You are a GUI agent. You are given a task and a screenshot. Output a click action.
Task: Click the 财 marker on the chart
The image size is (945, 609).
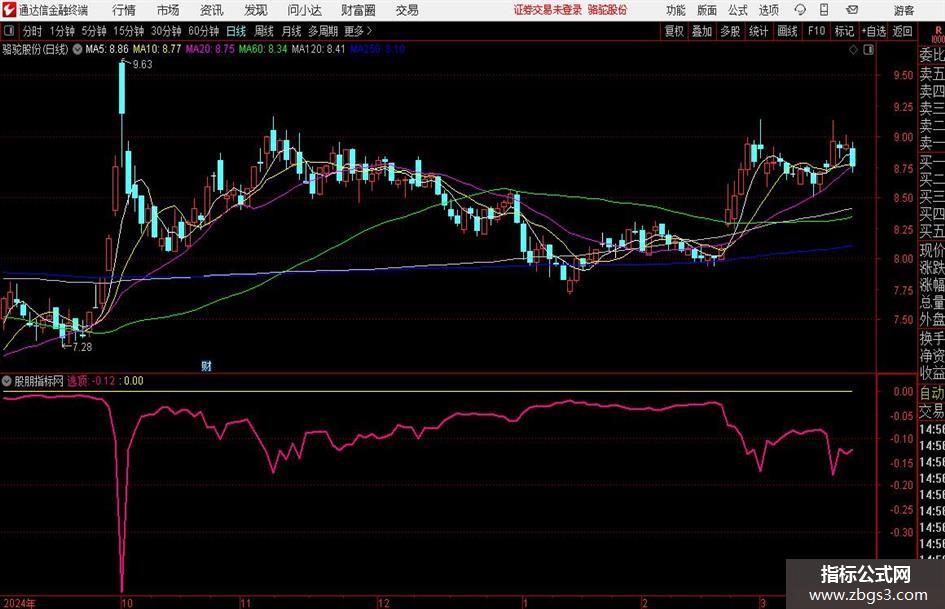206,365
